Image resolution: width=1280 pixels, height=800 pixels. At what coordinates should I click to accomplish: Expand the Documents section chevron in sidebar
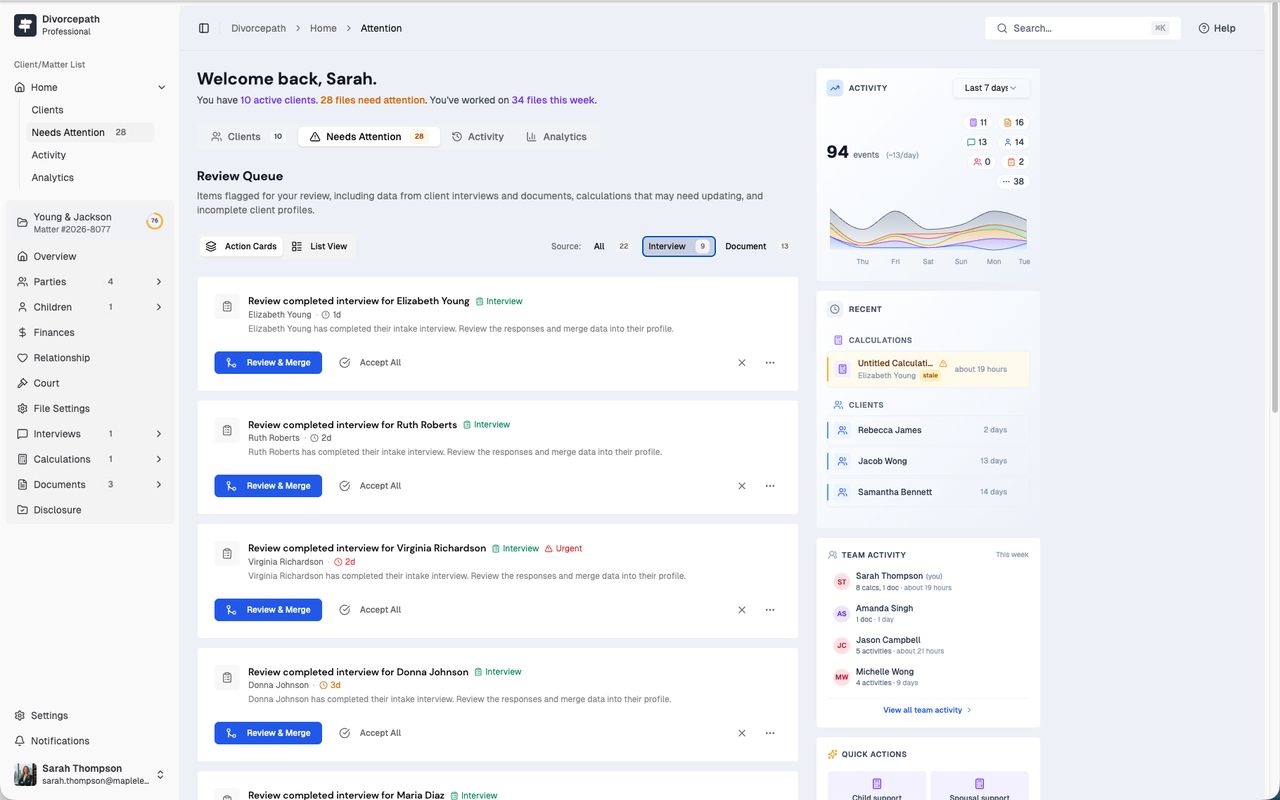159,485
